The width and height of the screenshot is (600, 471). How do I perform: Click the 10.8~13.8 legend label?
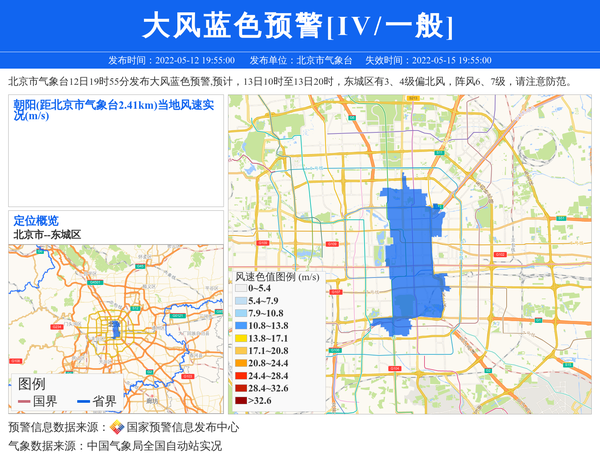[x=268, y=326]
